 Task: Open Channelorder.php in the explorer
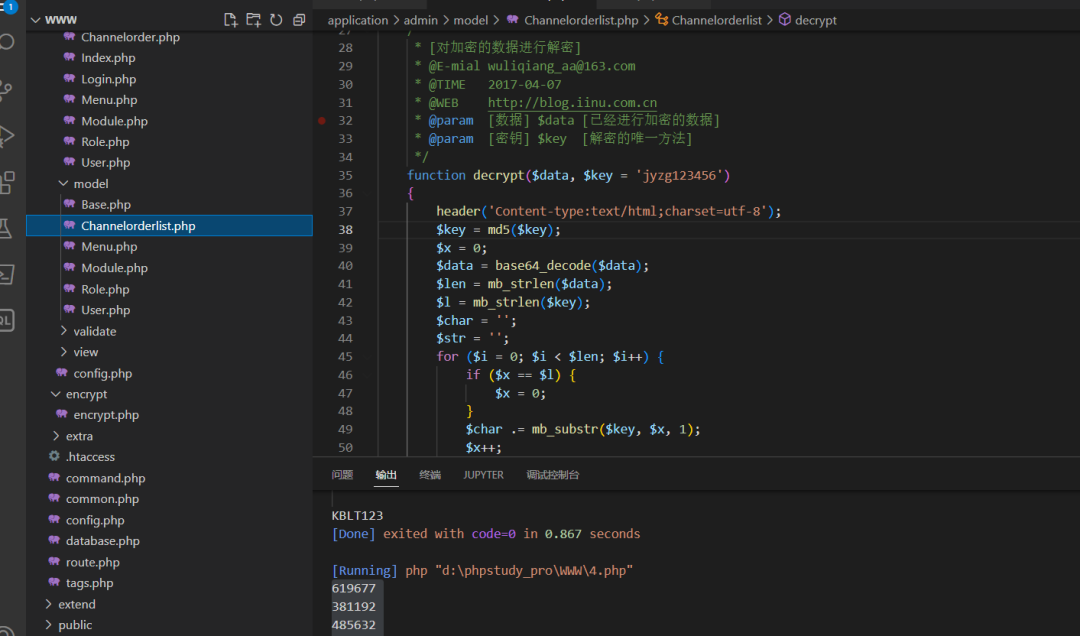click(x=130, y=37)
